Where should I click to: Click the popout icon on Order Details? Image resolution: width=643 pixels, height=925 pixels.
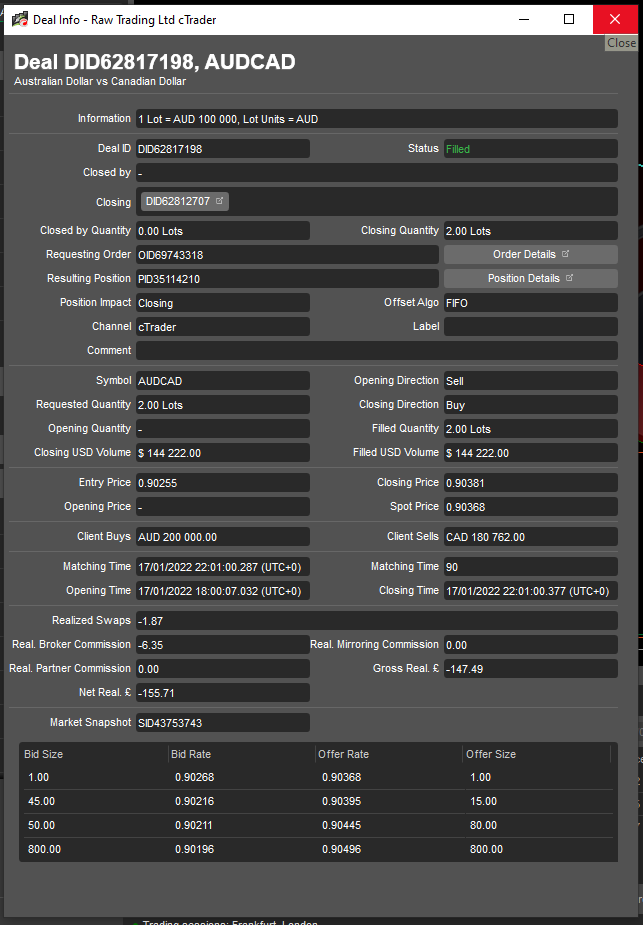pos(565,254)
